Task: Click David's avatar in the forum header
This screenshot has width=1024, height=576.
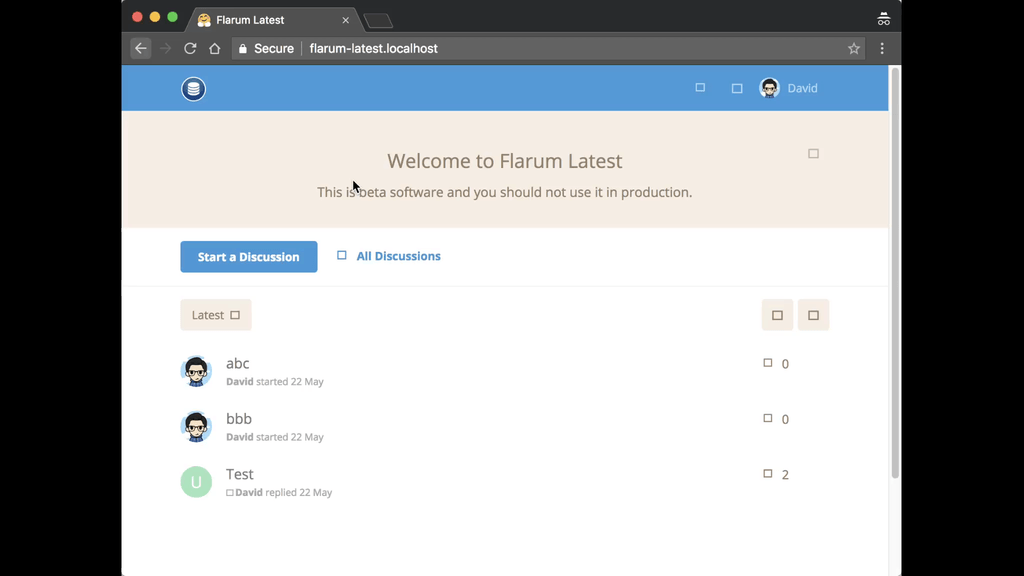Action: coord(769,88)
